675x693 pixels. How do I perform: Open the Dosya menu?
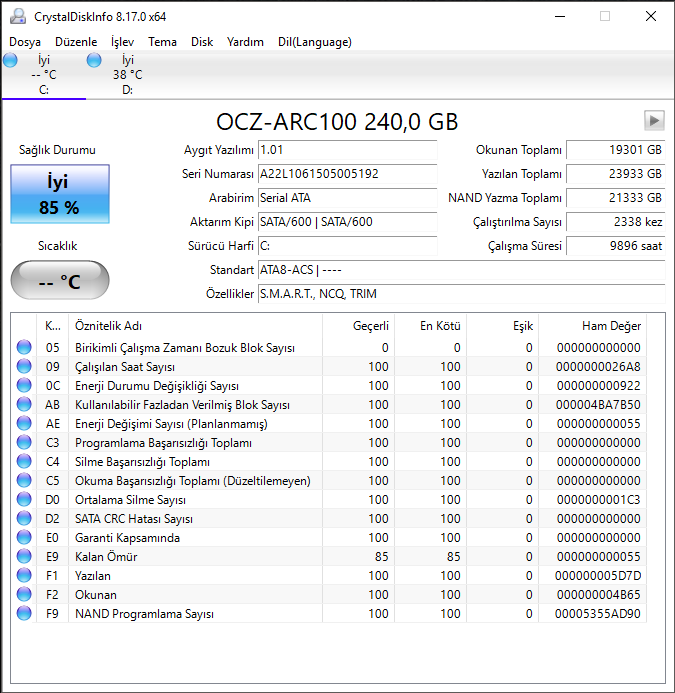tap(25, 42)
